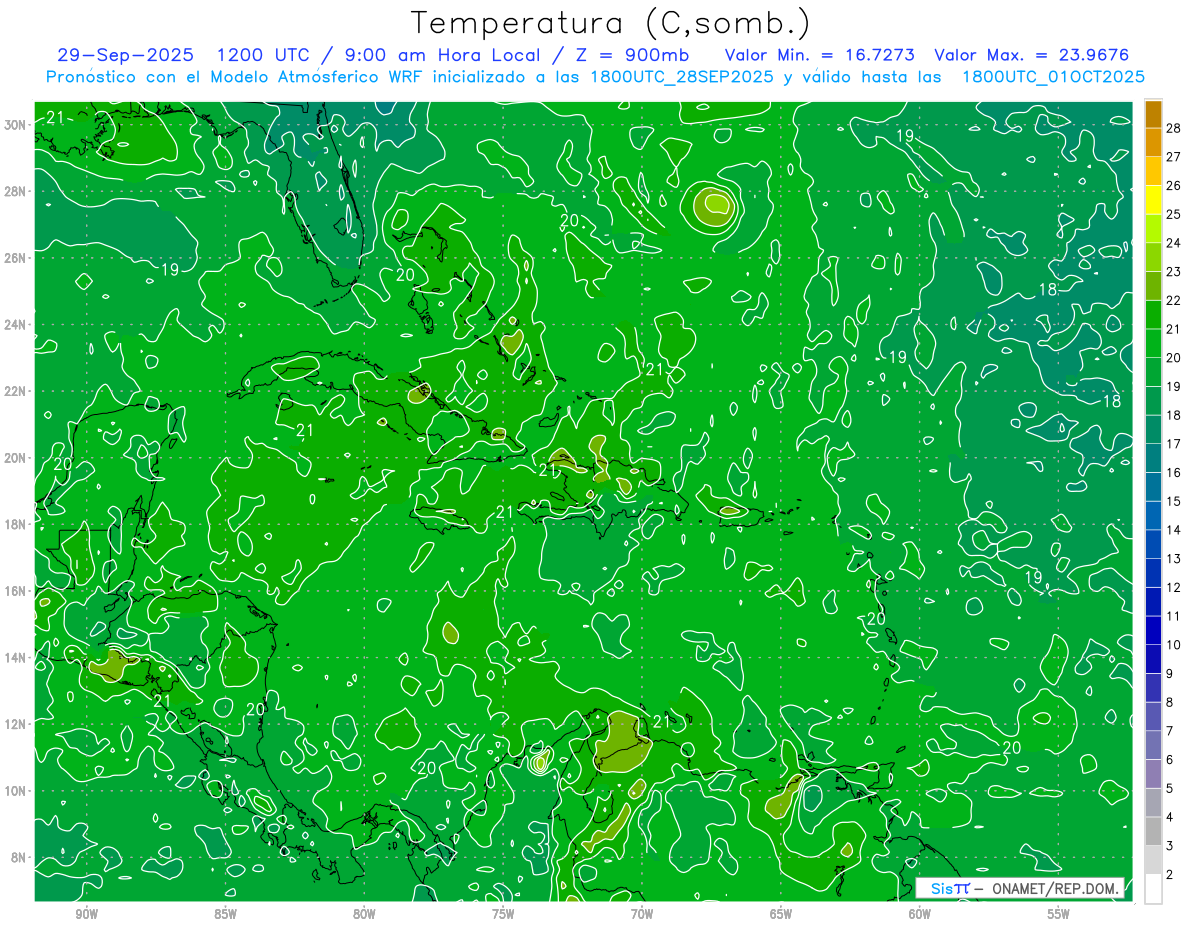
Task: Click "9:00 am Hora Local" in the header
Action: (x=441, y=55)
